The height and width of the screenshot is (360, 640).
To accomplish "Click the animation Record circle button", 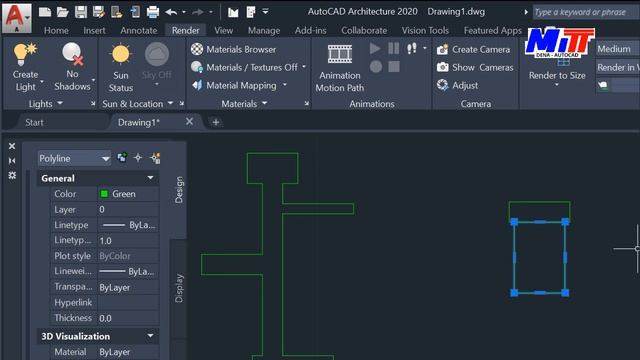I will [376, 67].
